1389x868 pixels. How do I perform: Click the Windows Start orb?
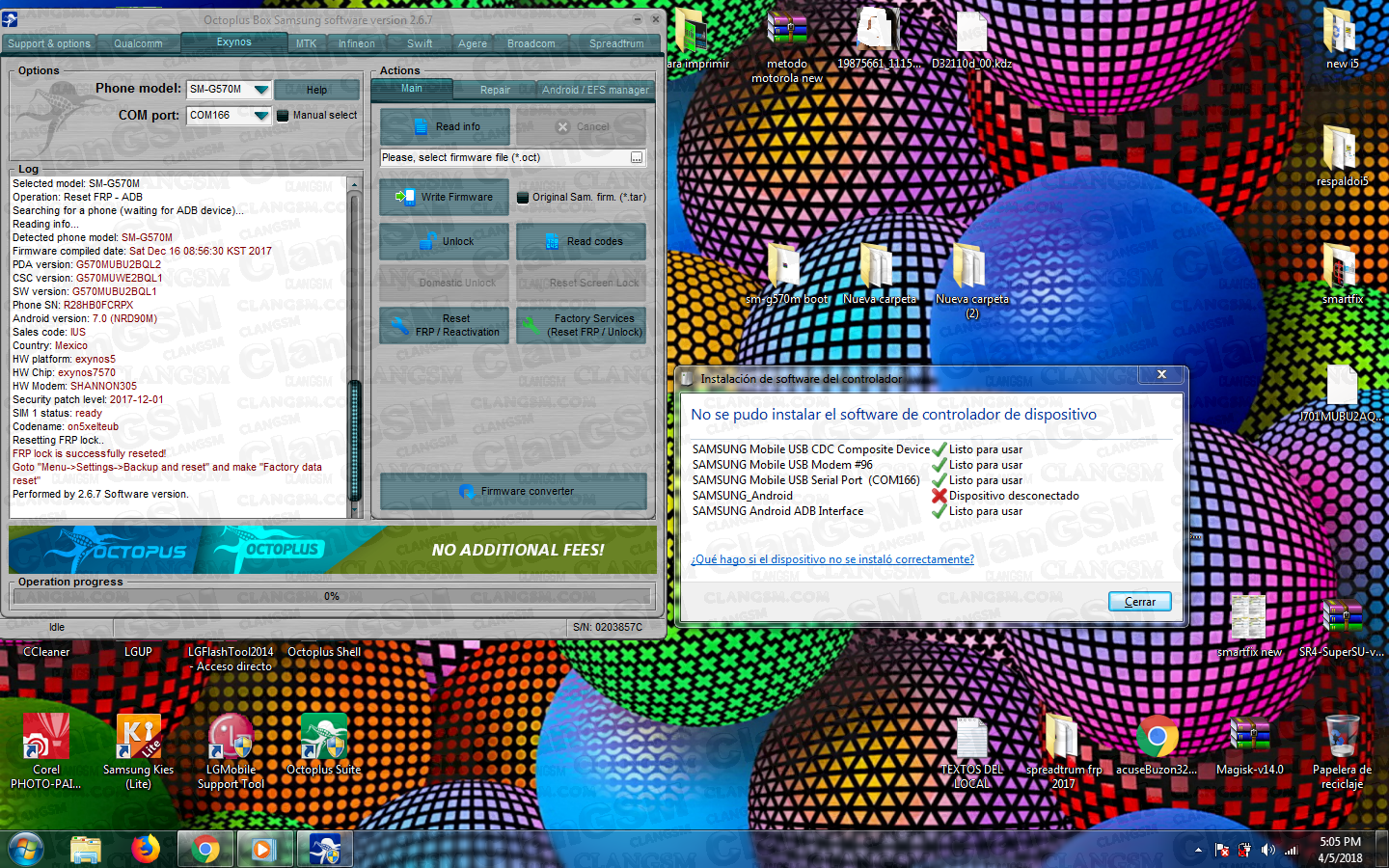(26, 849)
